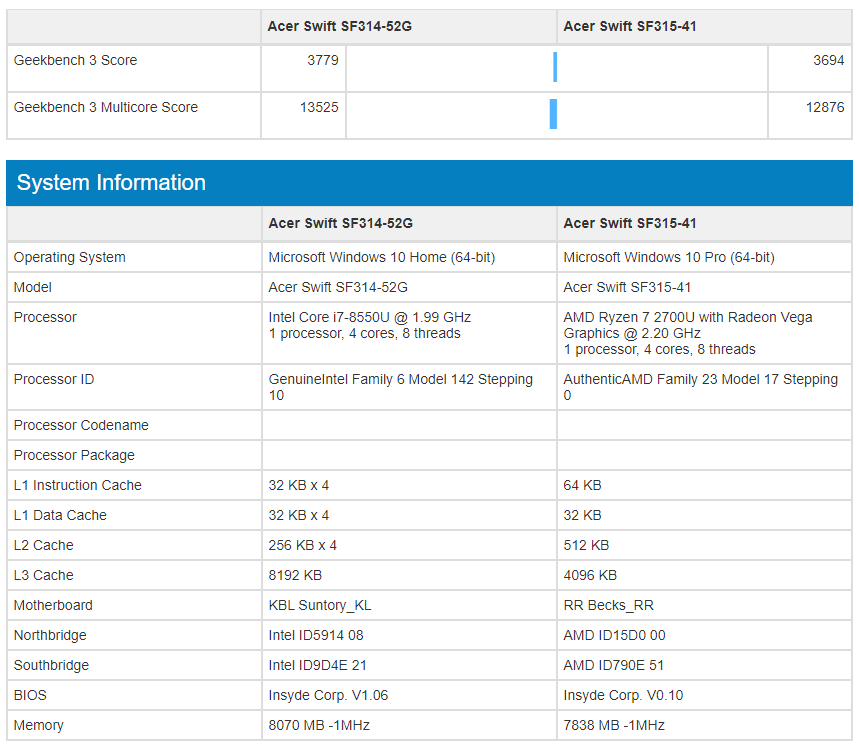Click the L3 Cache label
Viewport: 859px width, 746px height.
click(43, 576)
